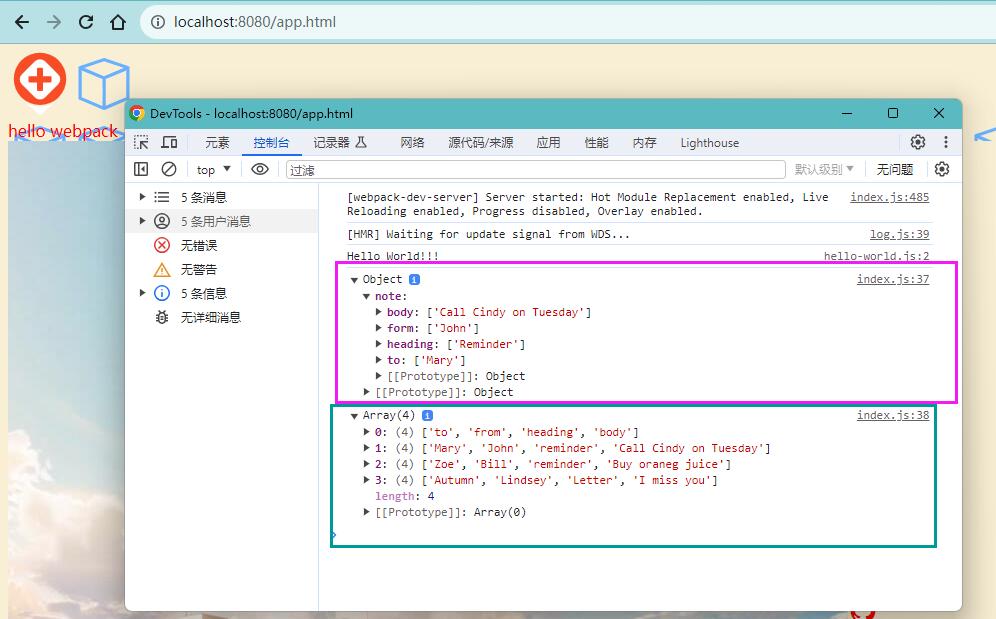Click the Hello World!!! console message
996x619 pixels.
point(393,256)
